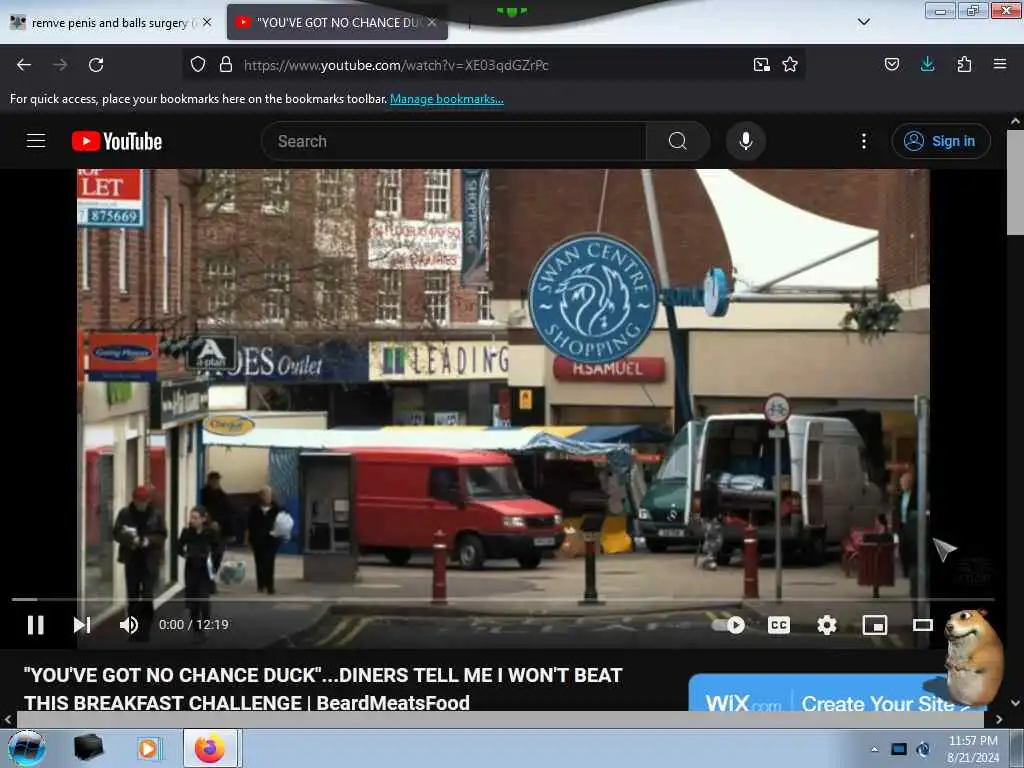Sign in to YouTube

940,141
